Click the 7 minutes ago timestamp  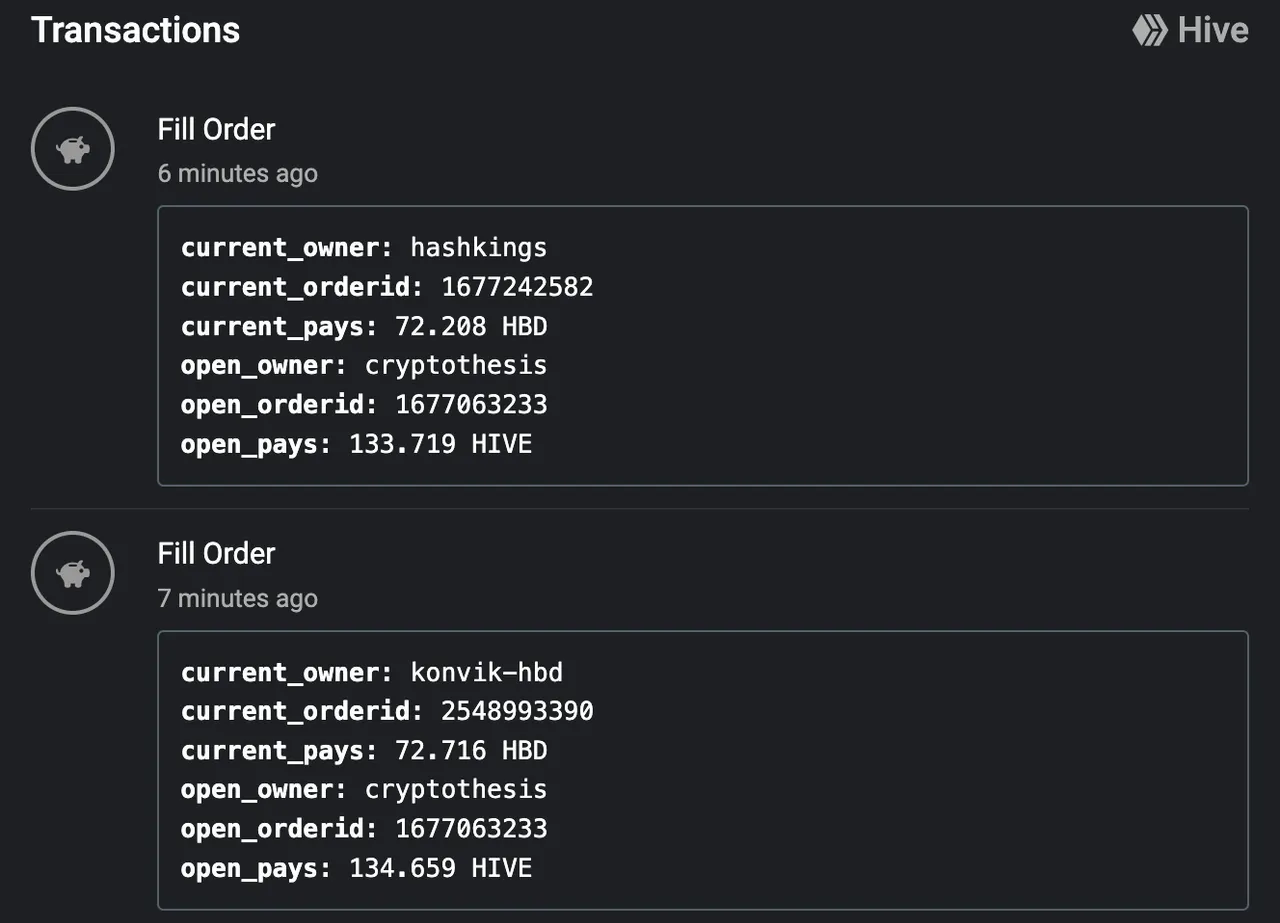(x=238, y=598)
